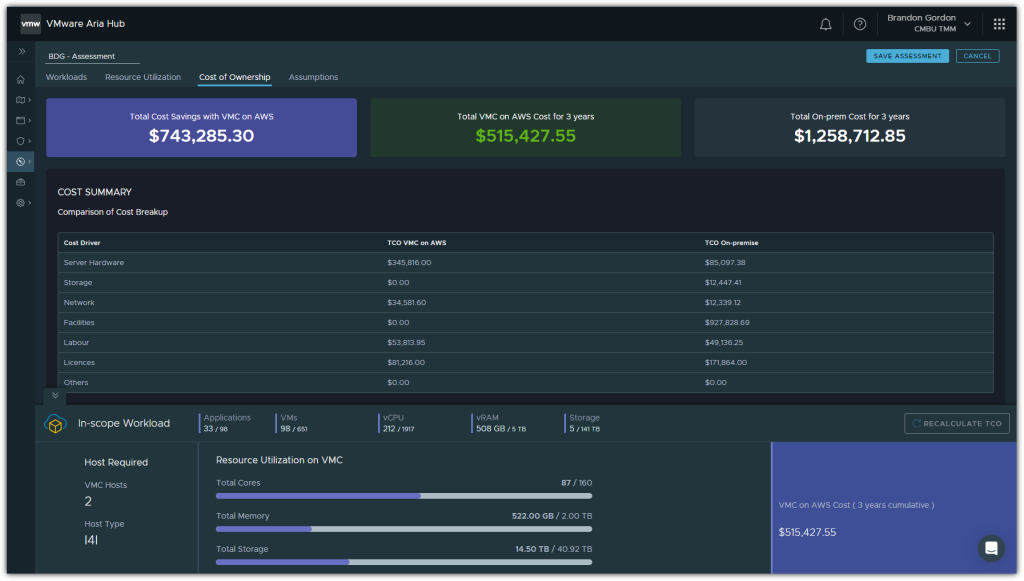Image resolution: width=1024 pixels, height=581 pixels.
Task: Click the notifications bell icon
Action: tap(825, 24)
